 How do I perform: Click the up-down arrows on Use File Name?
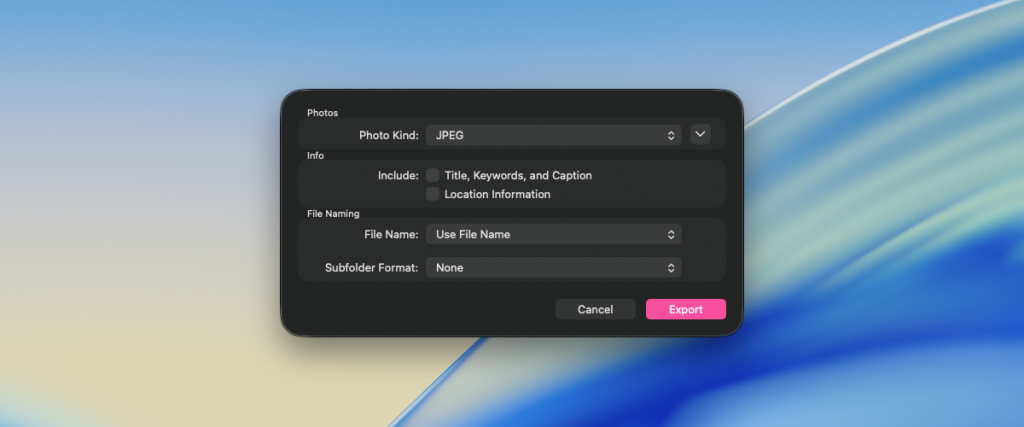[x=671, y=234]
